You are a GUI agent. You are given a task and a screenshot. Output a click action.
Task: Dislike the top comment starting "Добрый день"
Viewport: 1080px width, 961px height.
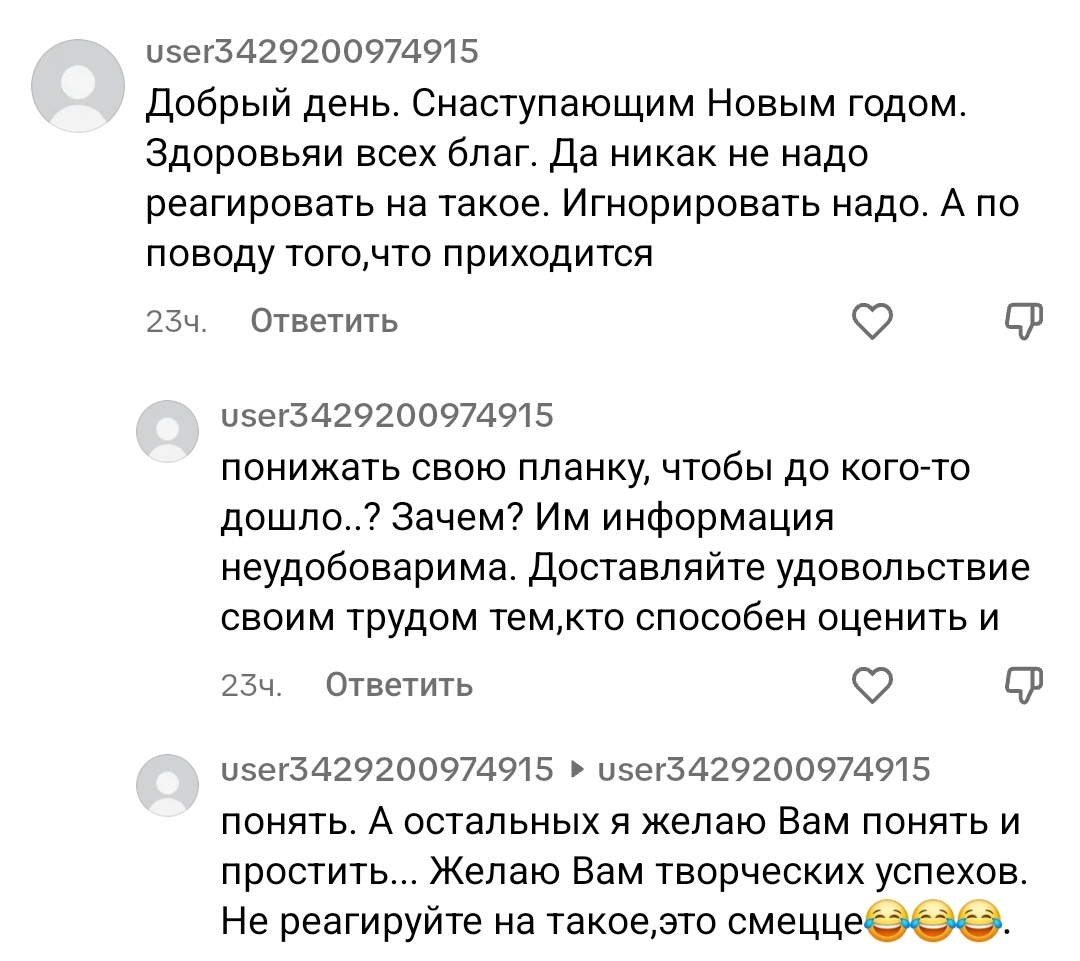(1021, 320)
